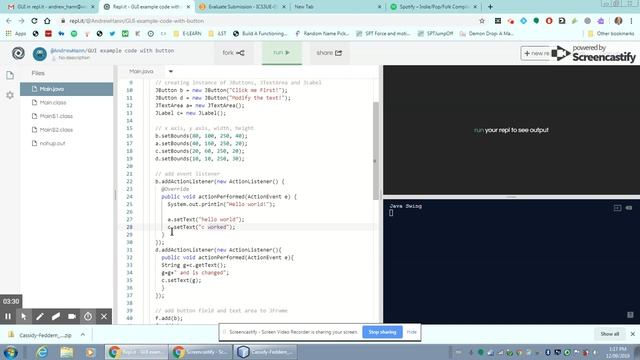
Task: Close the downloads bar
Action: click(x=632, y=334)
